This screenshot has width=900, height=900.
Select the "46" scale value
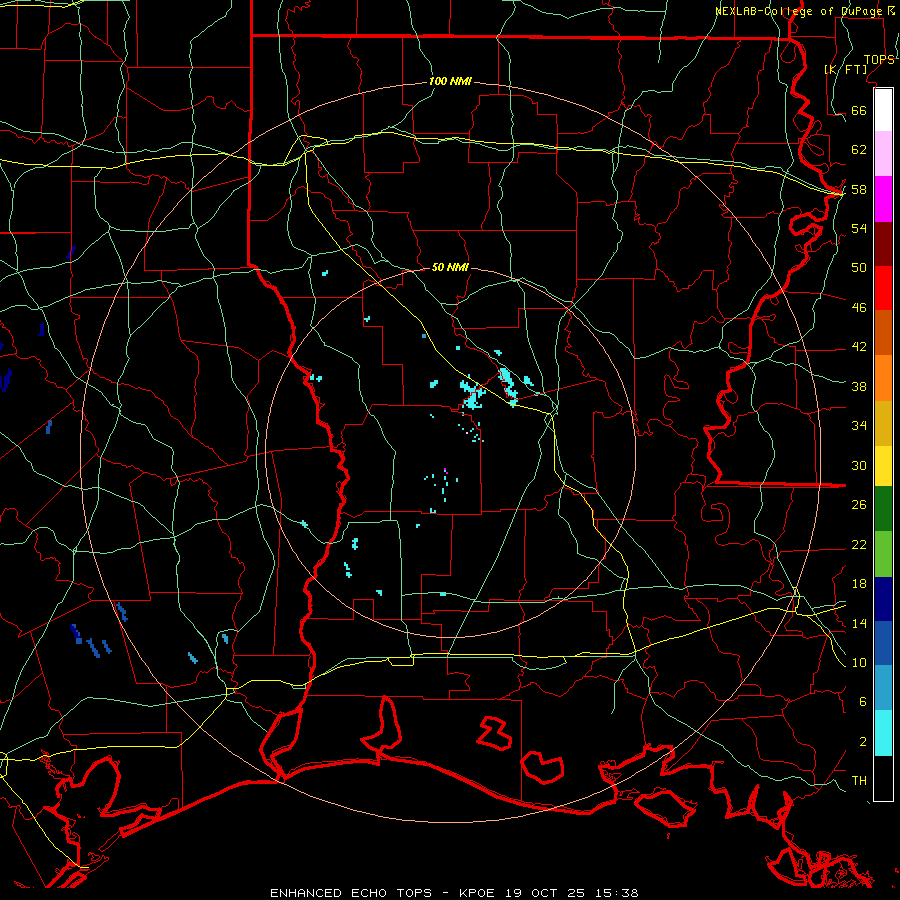(859, 308)
